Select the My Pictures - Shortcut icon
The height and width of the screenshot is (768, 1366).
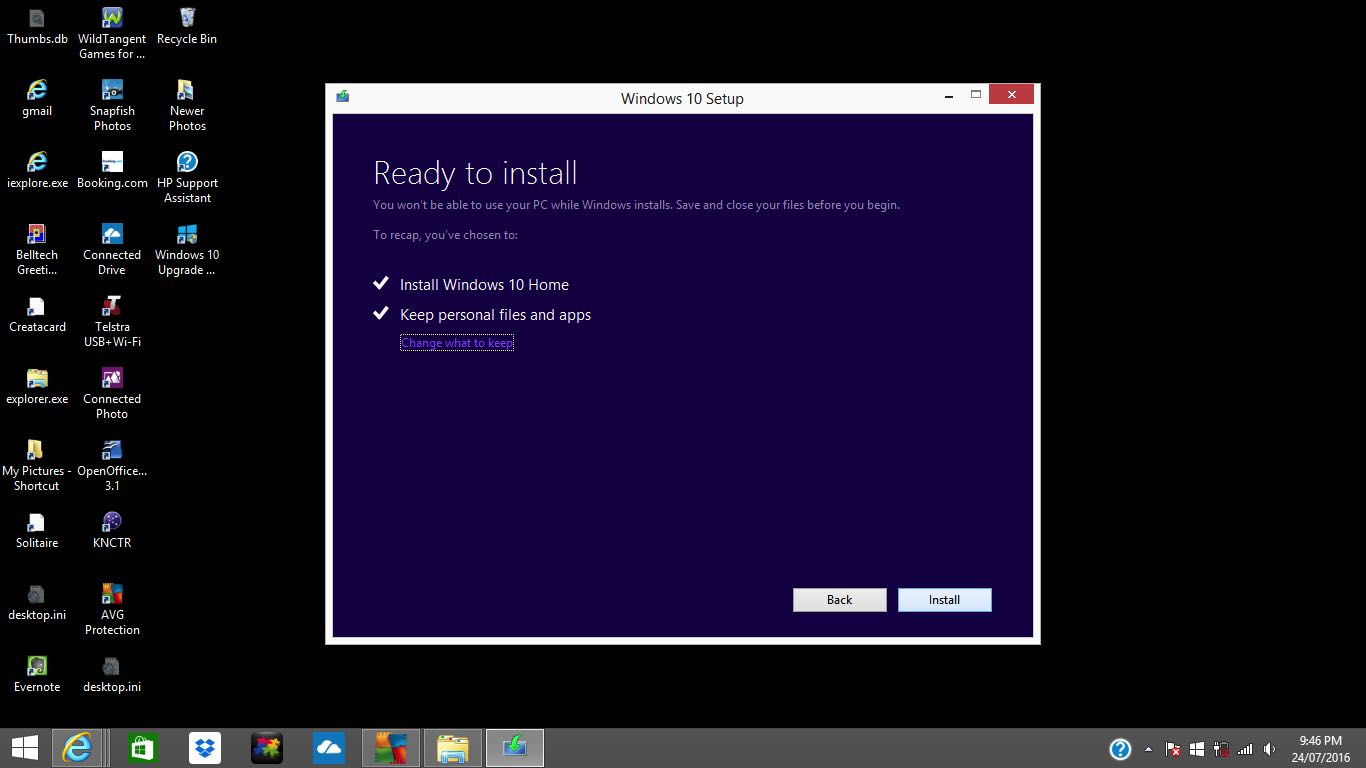pos(37,465)
